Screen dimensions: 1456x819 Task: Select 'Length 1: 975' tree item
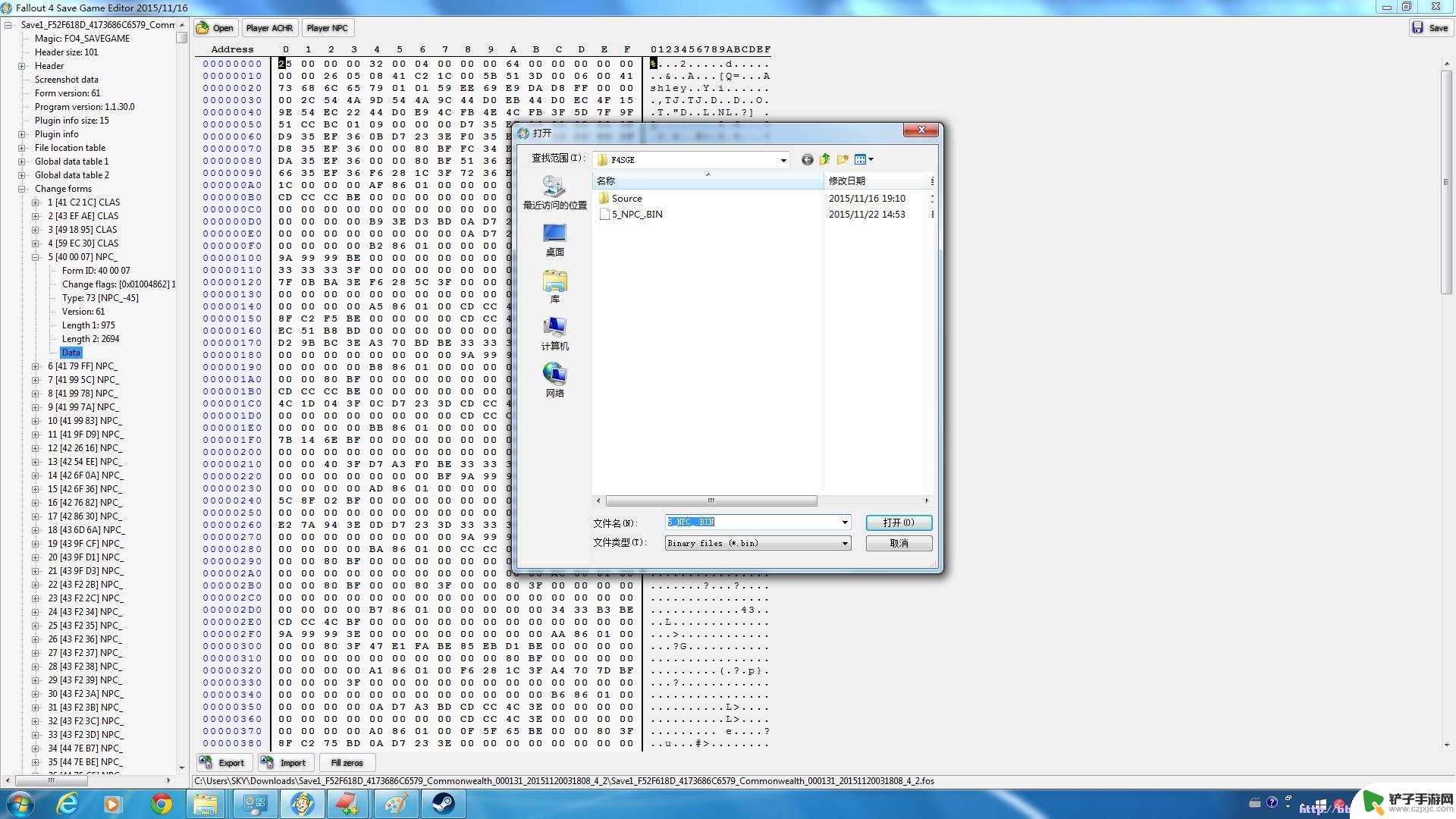click(88, 325)
